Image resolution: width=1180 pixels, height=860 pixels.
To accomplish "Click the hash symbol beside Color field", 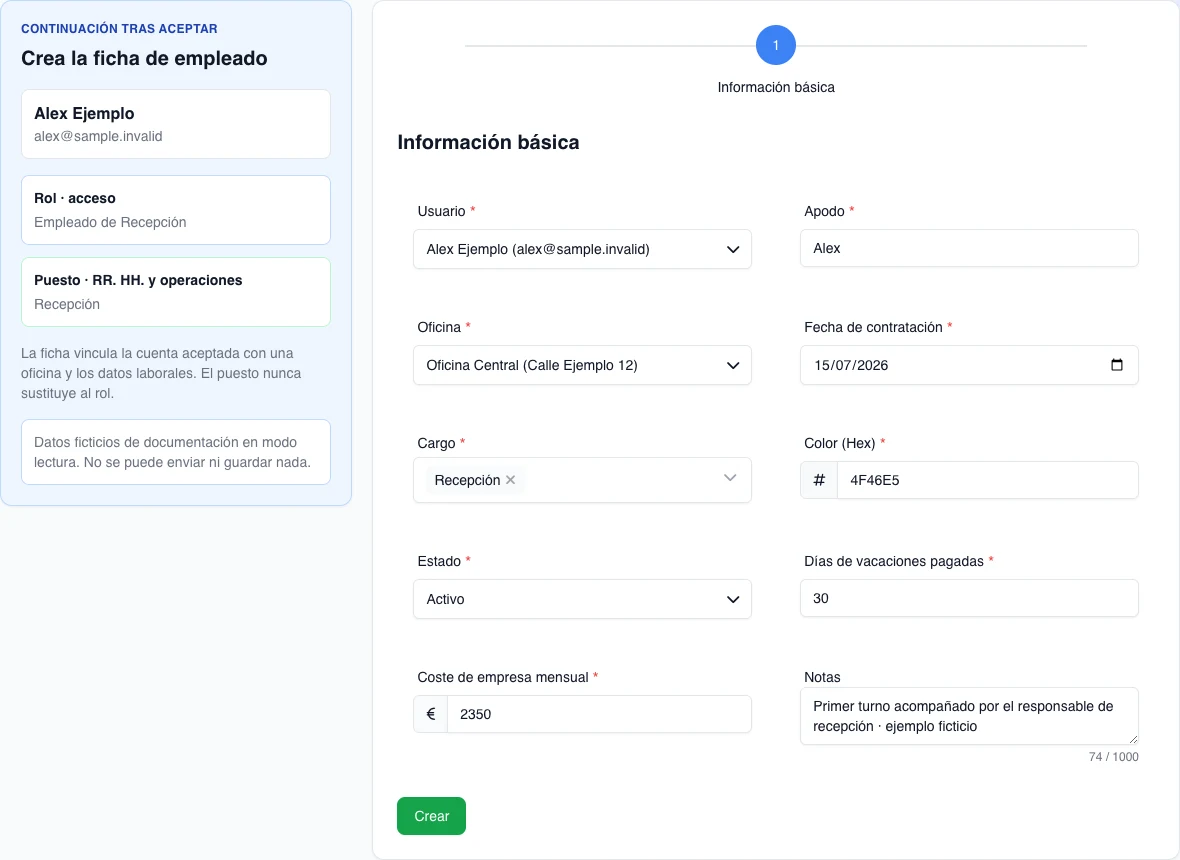I will [x=819, y=480].
